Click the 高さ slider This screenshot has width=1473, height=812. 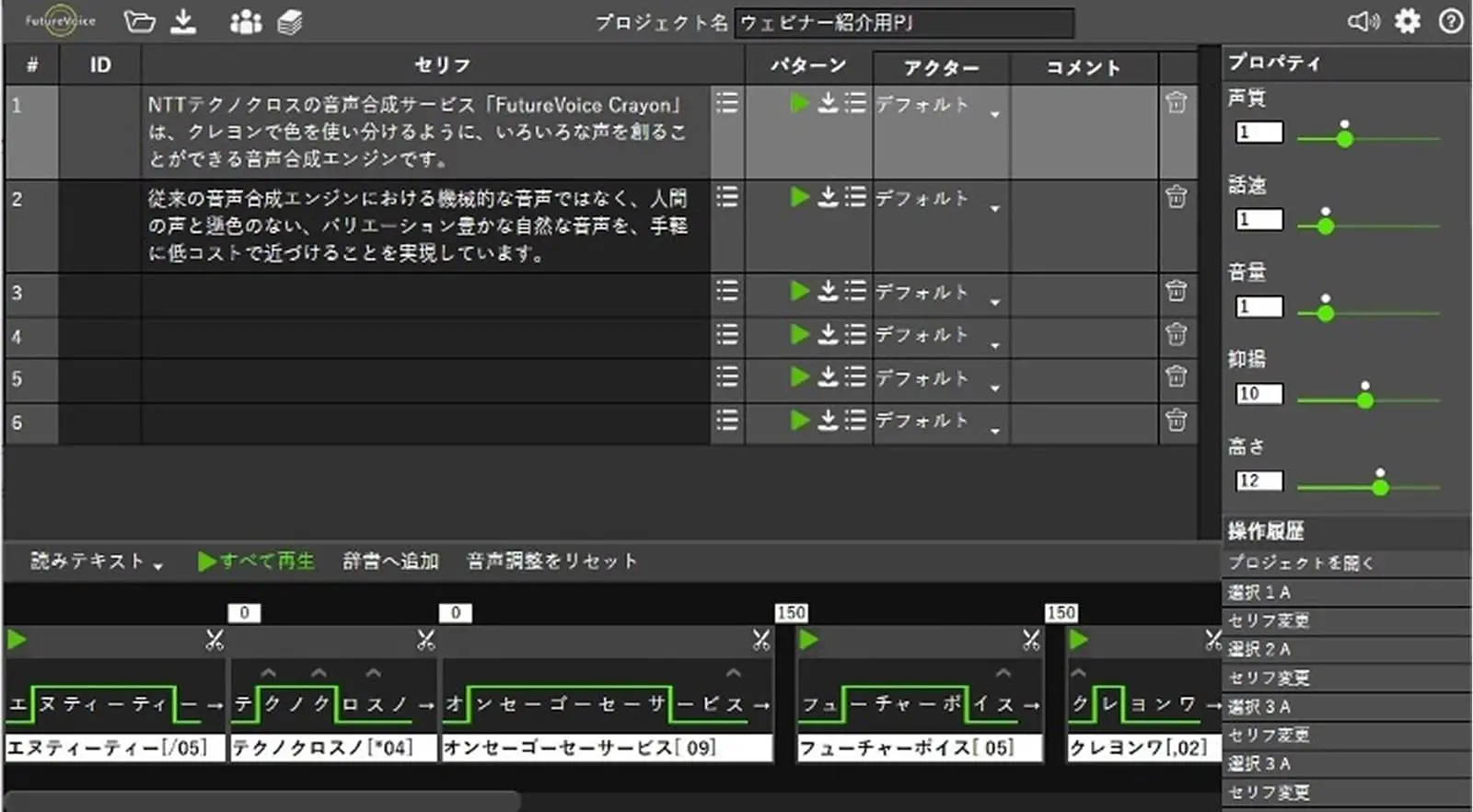pos(1368,487)
